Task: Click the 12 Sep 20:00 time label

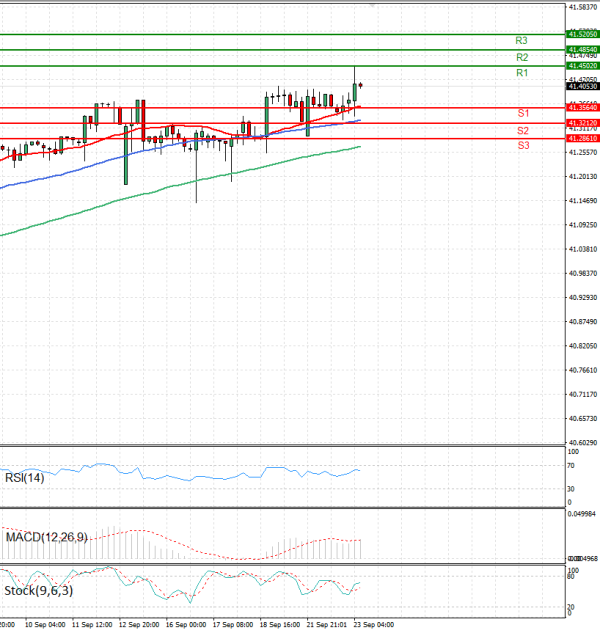Action: (x=139, y=625)
